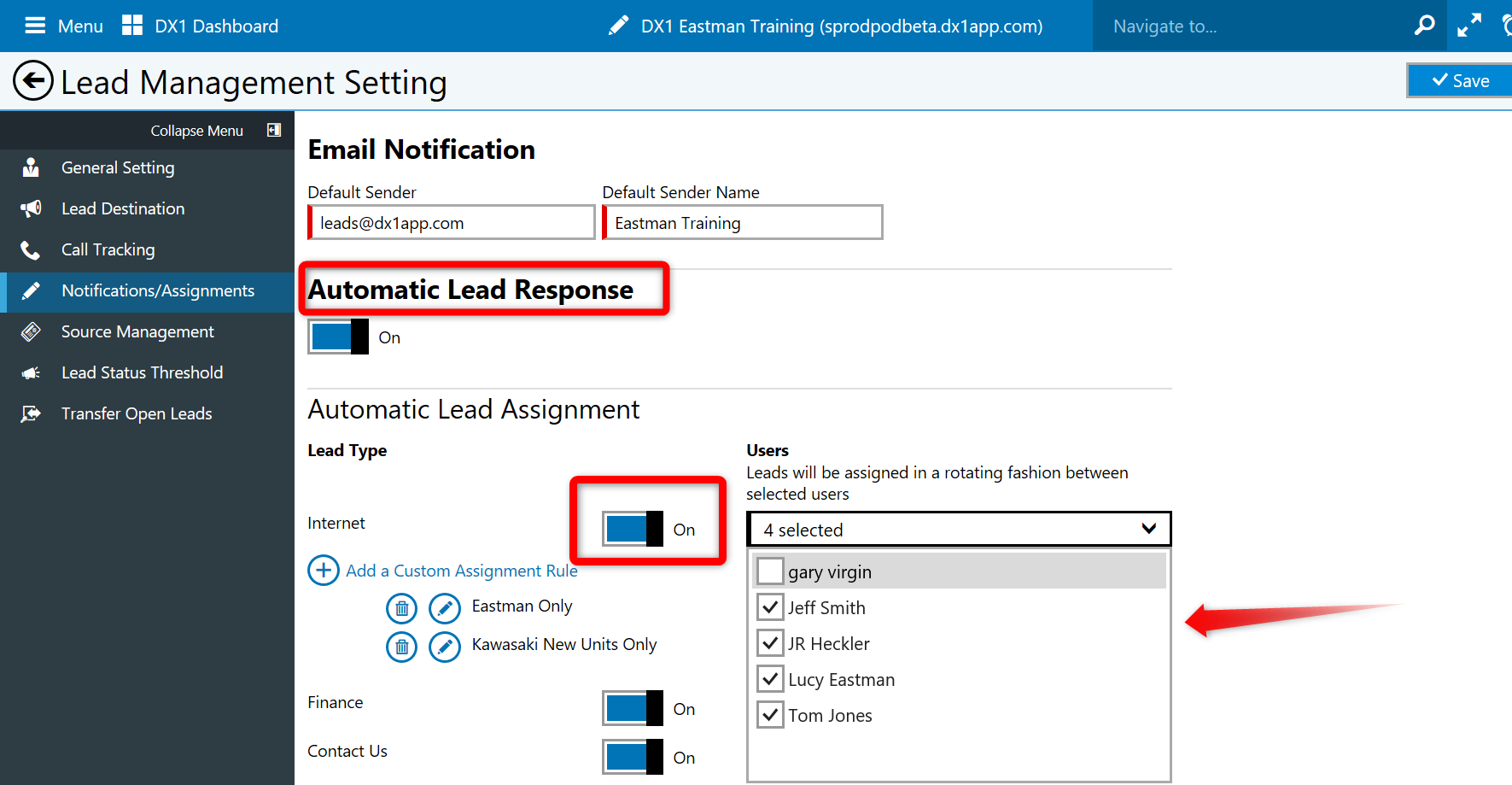Toggle fullscreen expand arrows icon

click(1468, 26)
